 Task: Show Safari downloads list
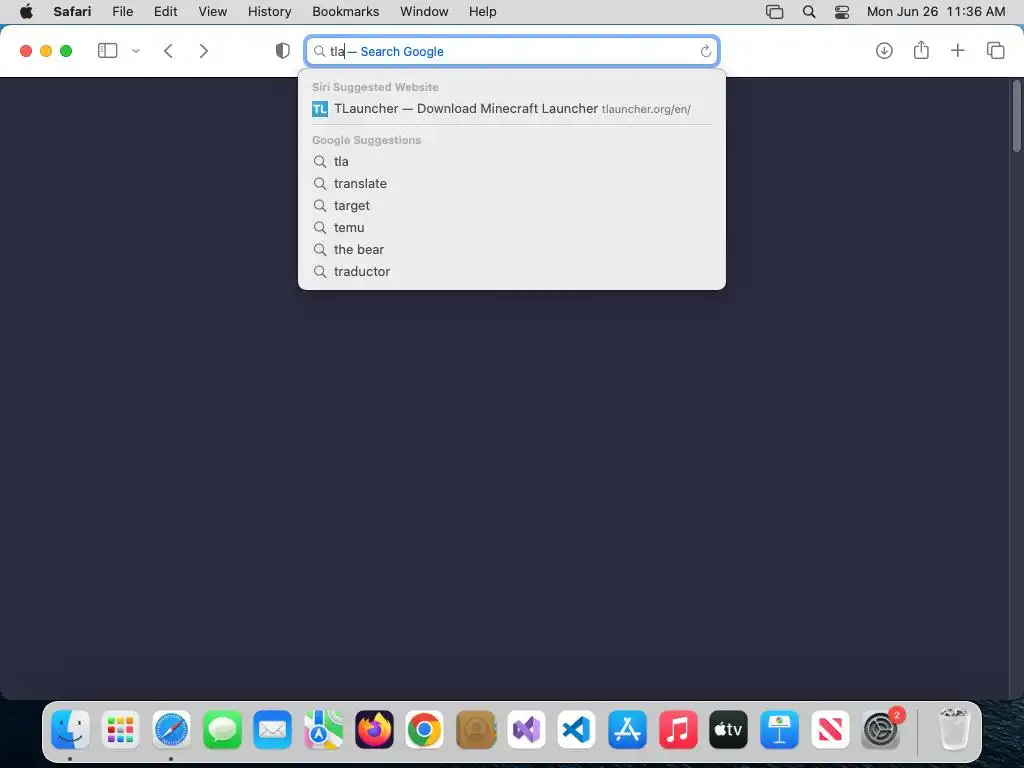point(884,50)
